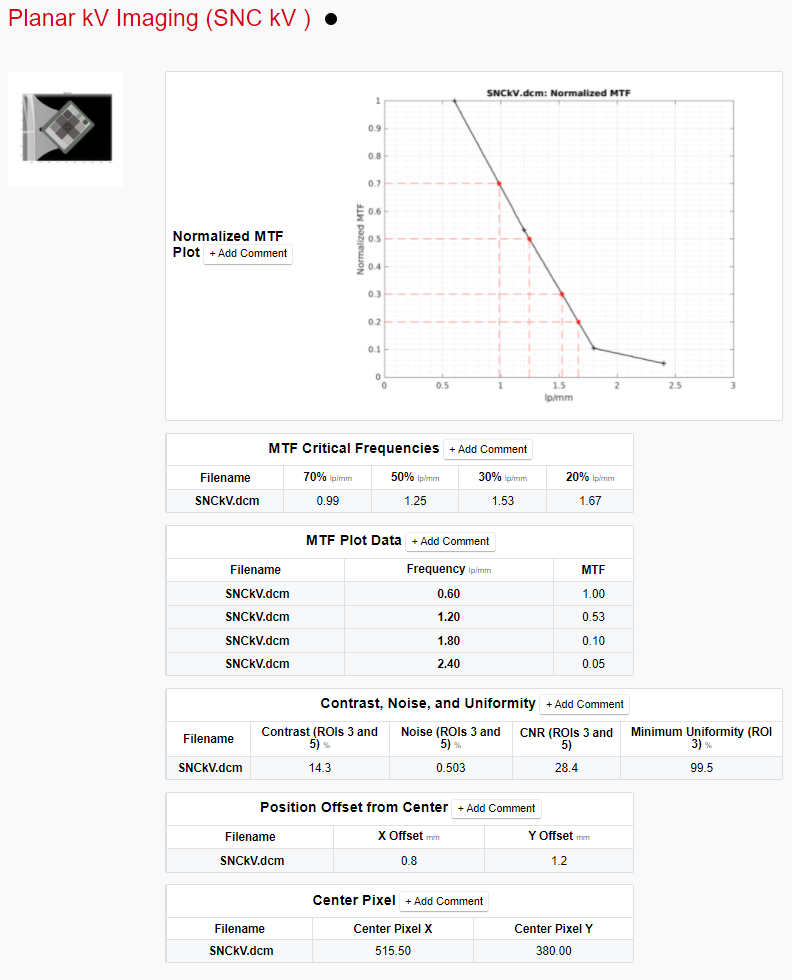
Task: Select the CNR (ROIs 3 and 5) column header
Action: click(566, 738)
